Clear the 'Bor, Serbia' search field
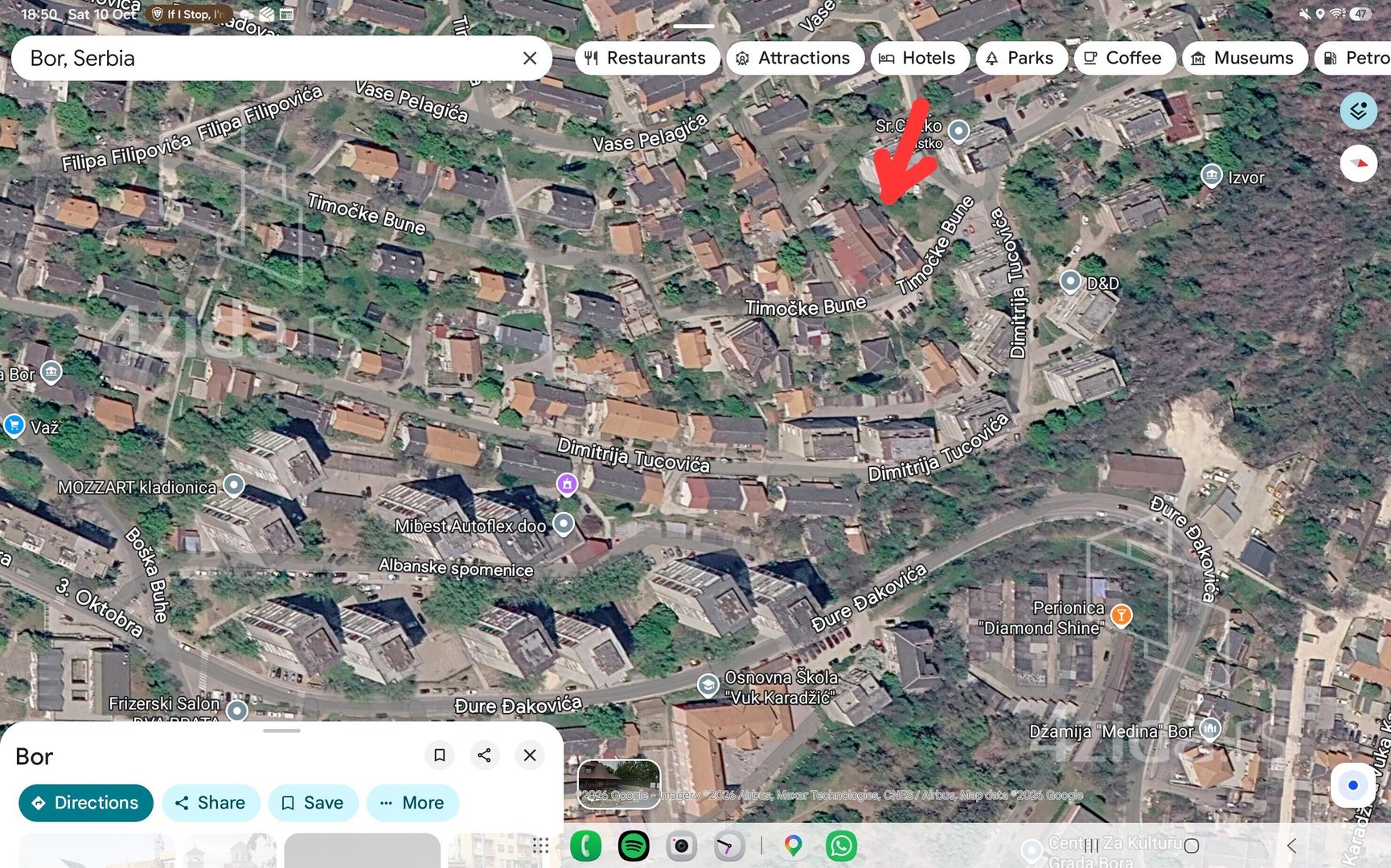Screen dimensions: 1391x868 point(529,58)
